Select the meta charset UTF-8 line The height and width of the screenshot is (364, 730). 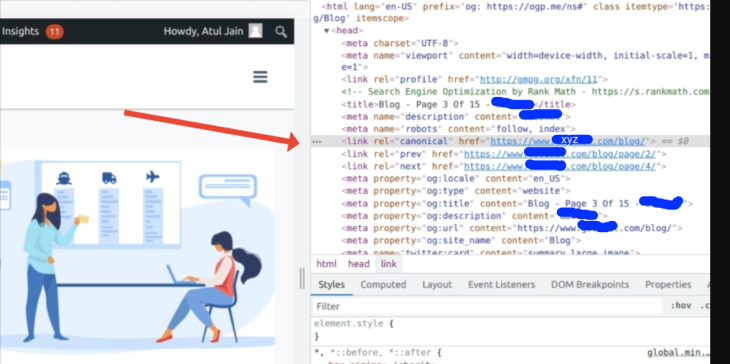(400, 43)
